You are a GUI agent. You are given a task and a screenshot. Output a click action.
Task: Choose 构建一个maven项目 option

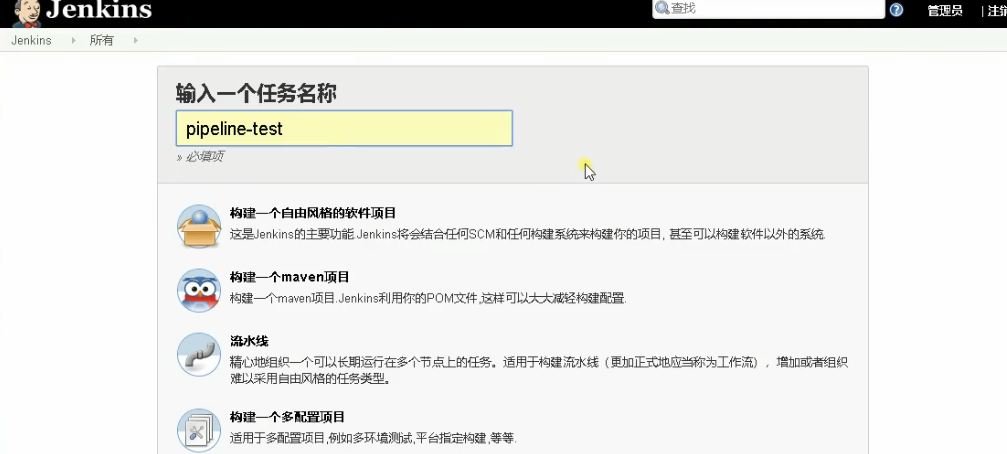[x=290, y=277]
